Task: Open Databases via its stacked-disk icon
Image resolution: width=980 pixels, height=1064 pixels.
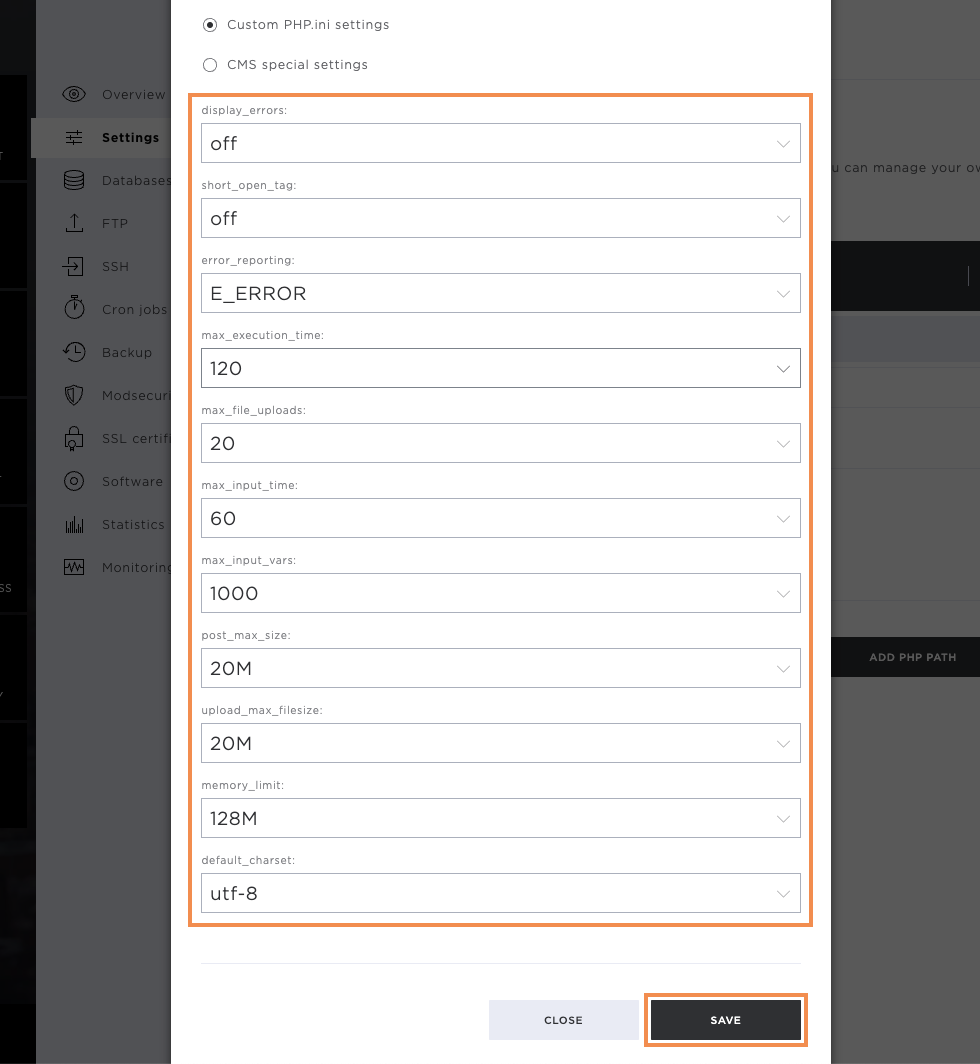Action: [74, 180]
